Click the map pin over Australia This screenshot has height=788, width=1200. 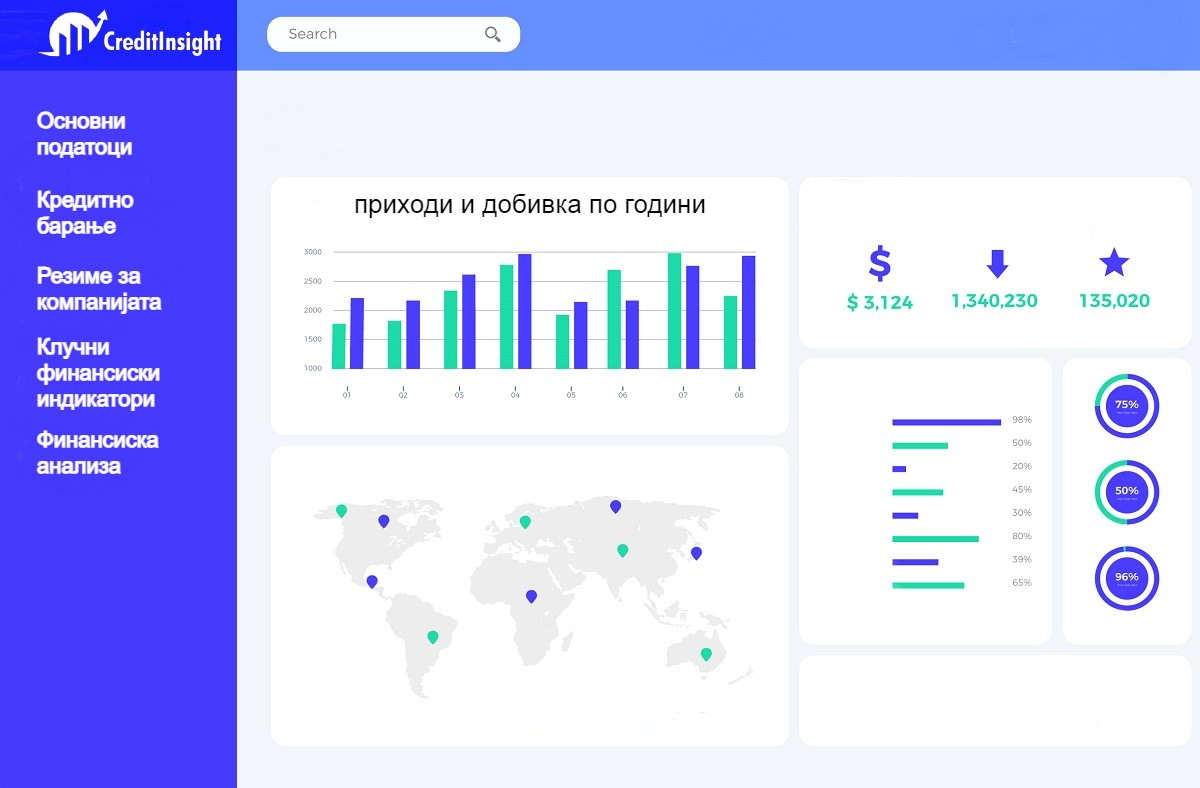tap(706, 654)
